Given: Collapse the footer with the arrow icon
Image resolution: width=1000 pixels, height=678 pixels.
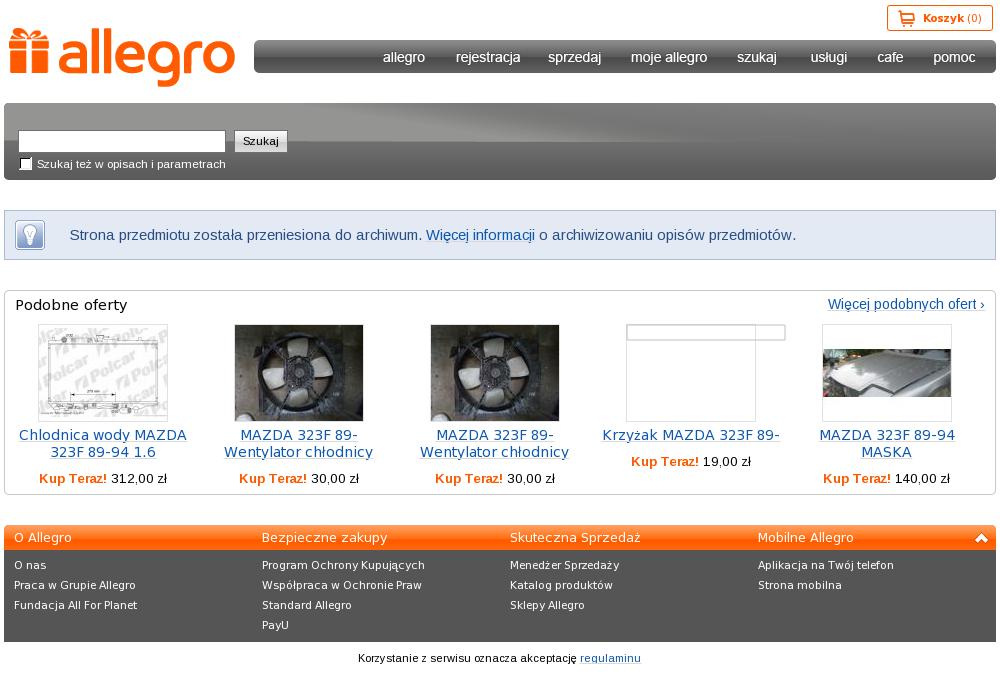Looking at the screenshot, I should point(981,538).
